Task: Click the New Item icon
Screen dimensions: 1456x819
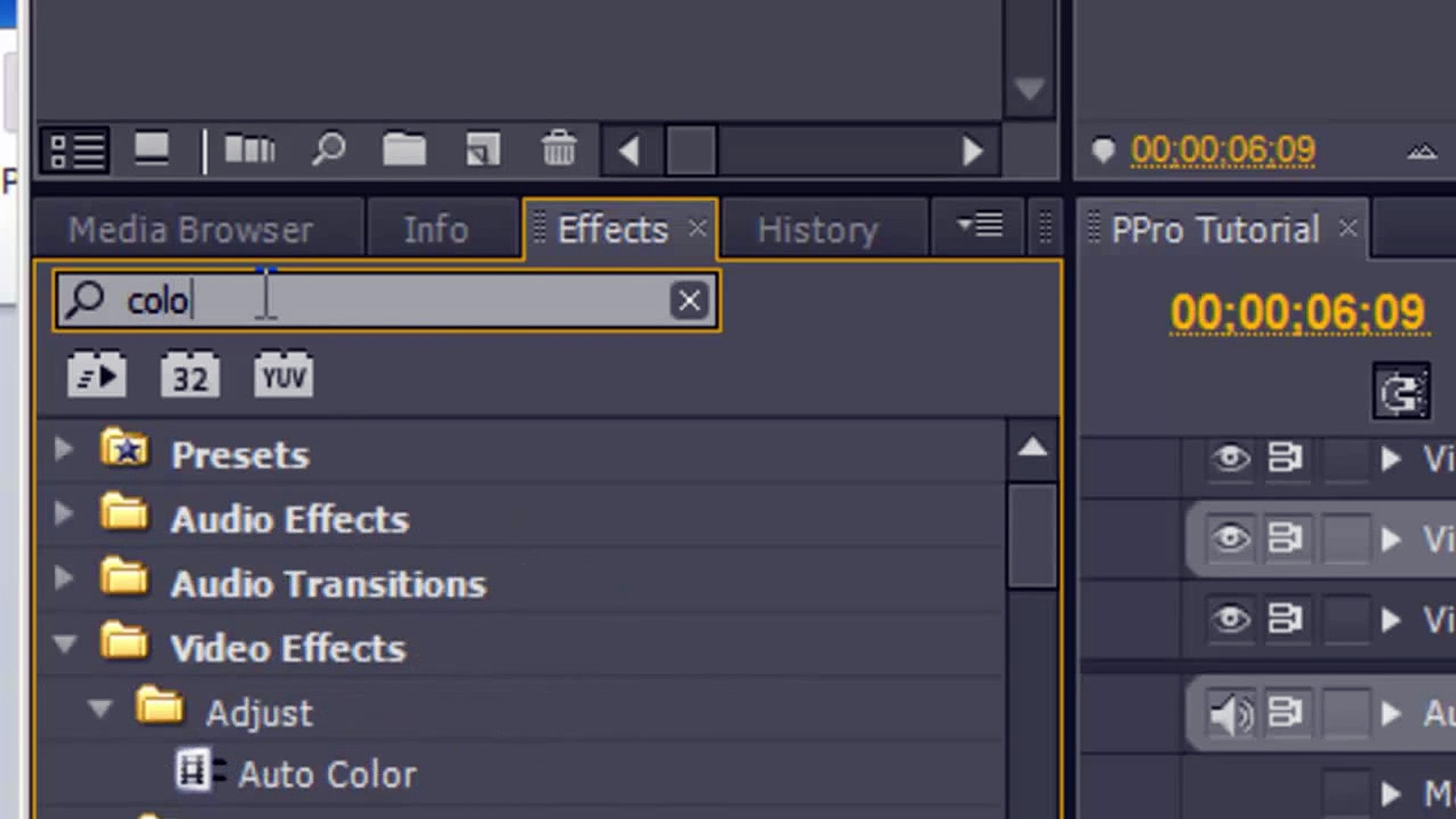Action: pos(482,149)
